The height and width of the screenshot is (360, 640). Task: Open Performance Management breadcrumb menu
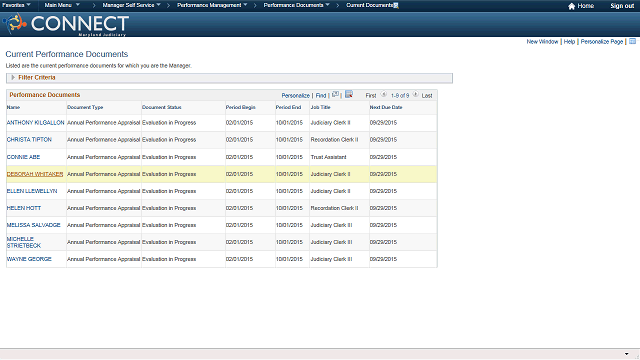tap(212, 5)
